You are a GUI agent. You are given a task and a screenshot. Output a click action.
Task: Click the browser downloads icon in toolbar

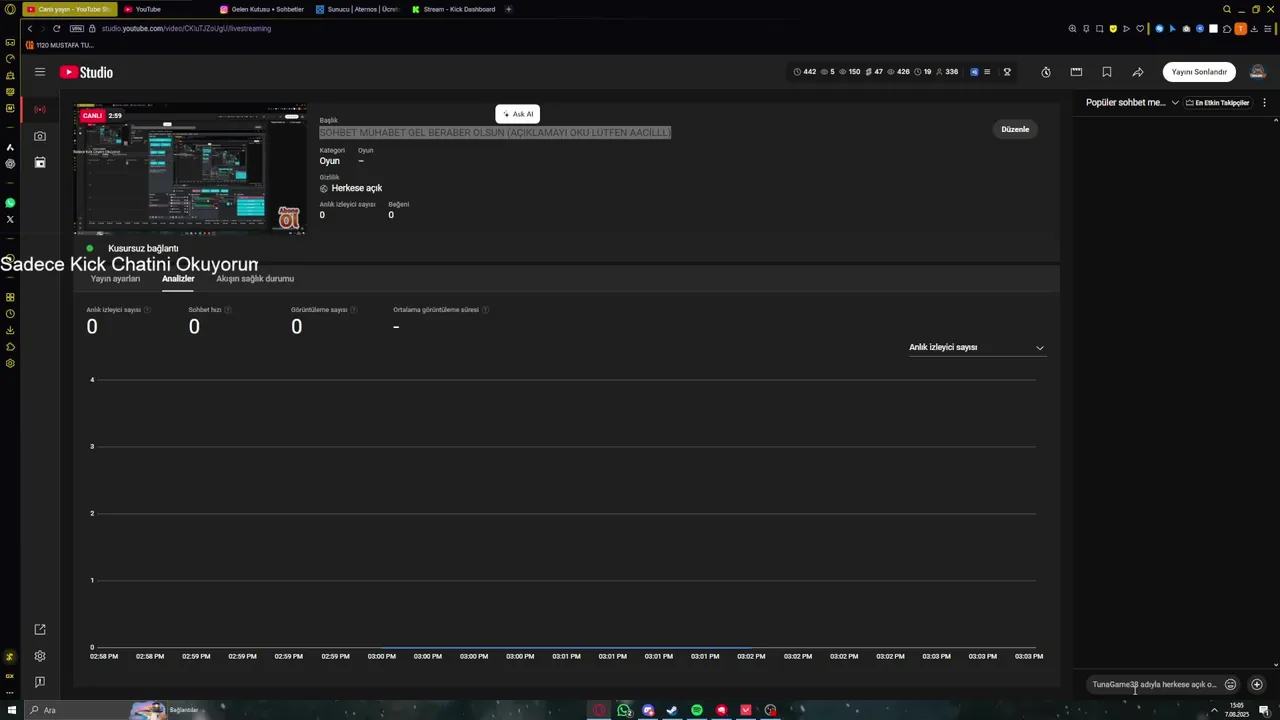point(1254,29)
